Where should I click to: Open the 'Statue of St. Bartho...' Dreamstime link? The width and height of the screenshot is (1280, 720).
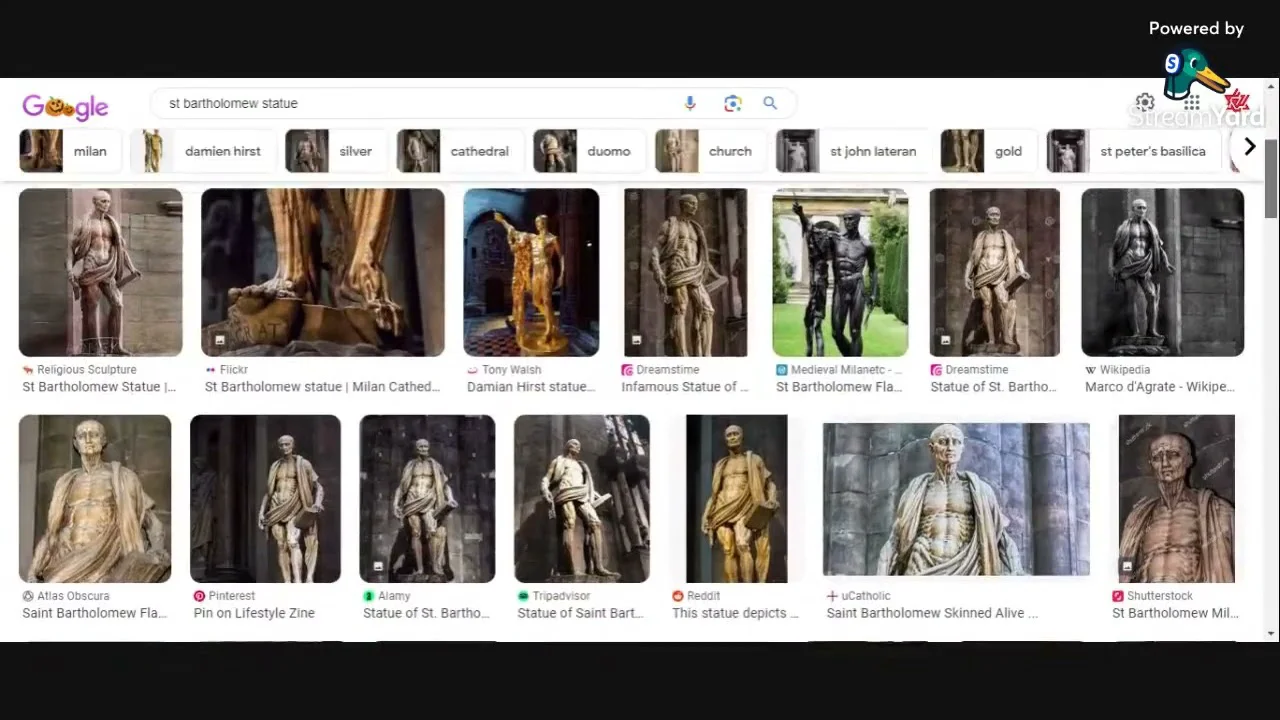[994, 387]
